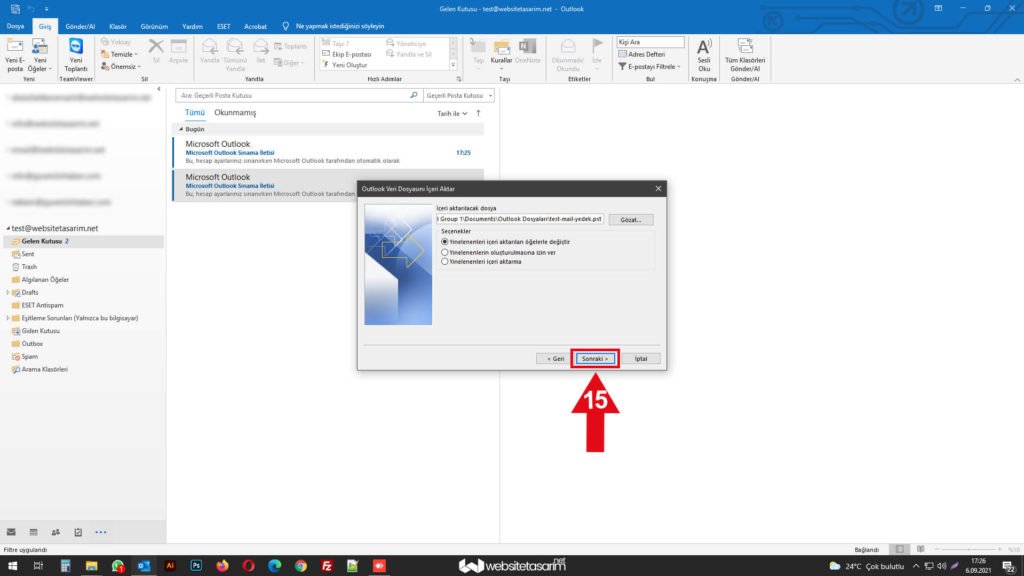Click the Sonraki button in import dialog
The height and width of the screenshot is (576, 1024).
(595, 358)
